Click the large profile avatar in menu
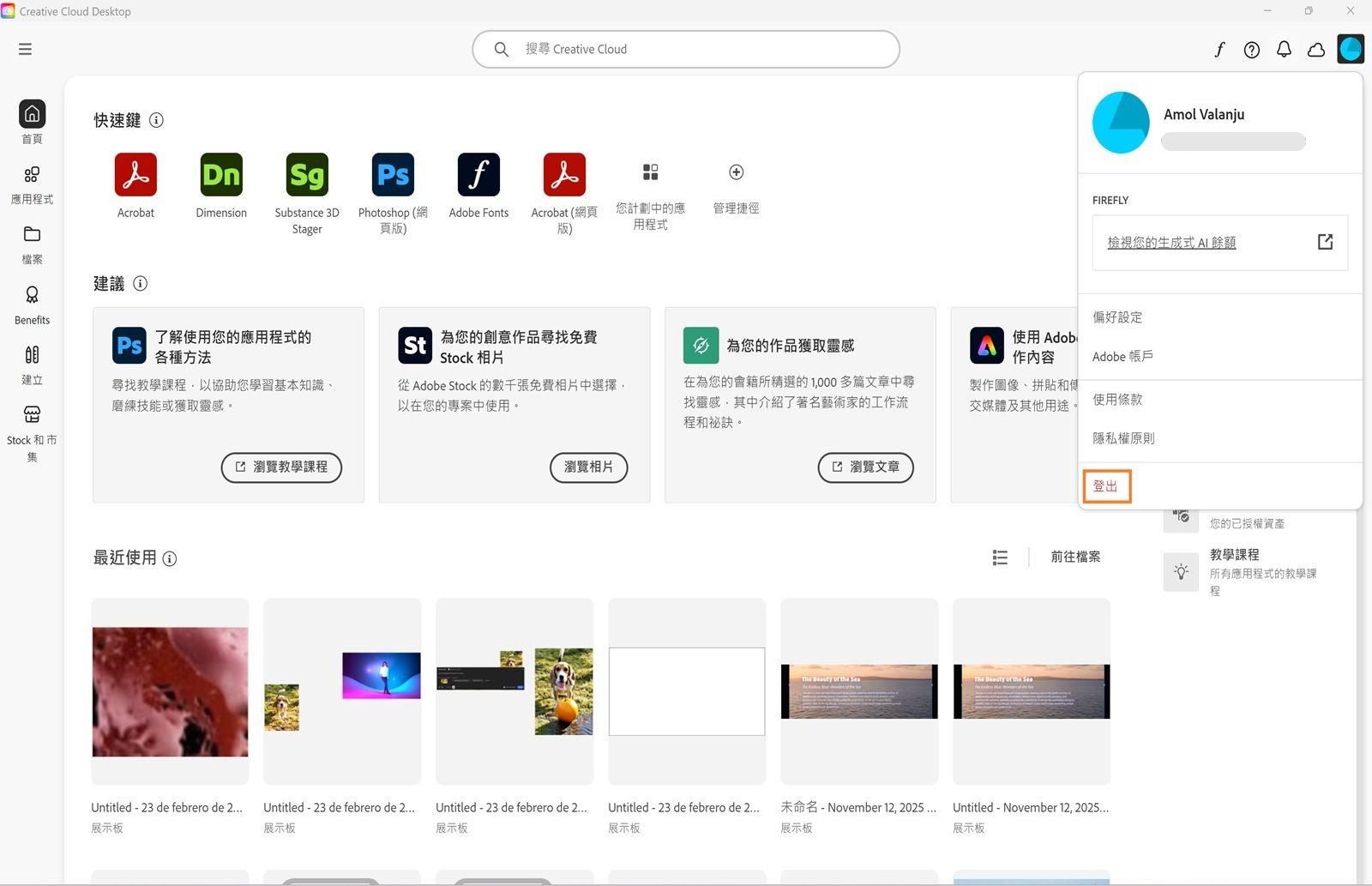 click(1121, 123)
